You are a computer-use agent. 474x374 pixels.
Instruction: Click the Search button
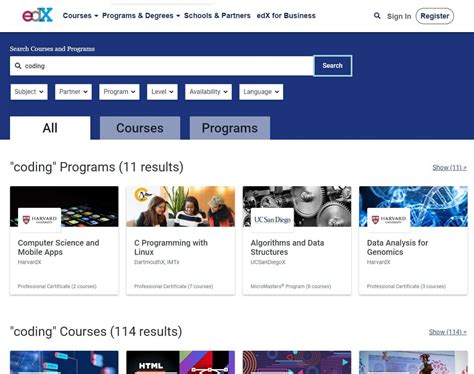tap(333, 66)
